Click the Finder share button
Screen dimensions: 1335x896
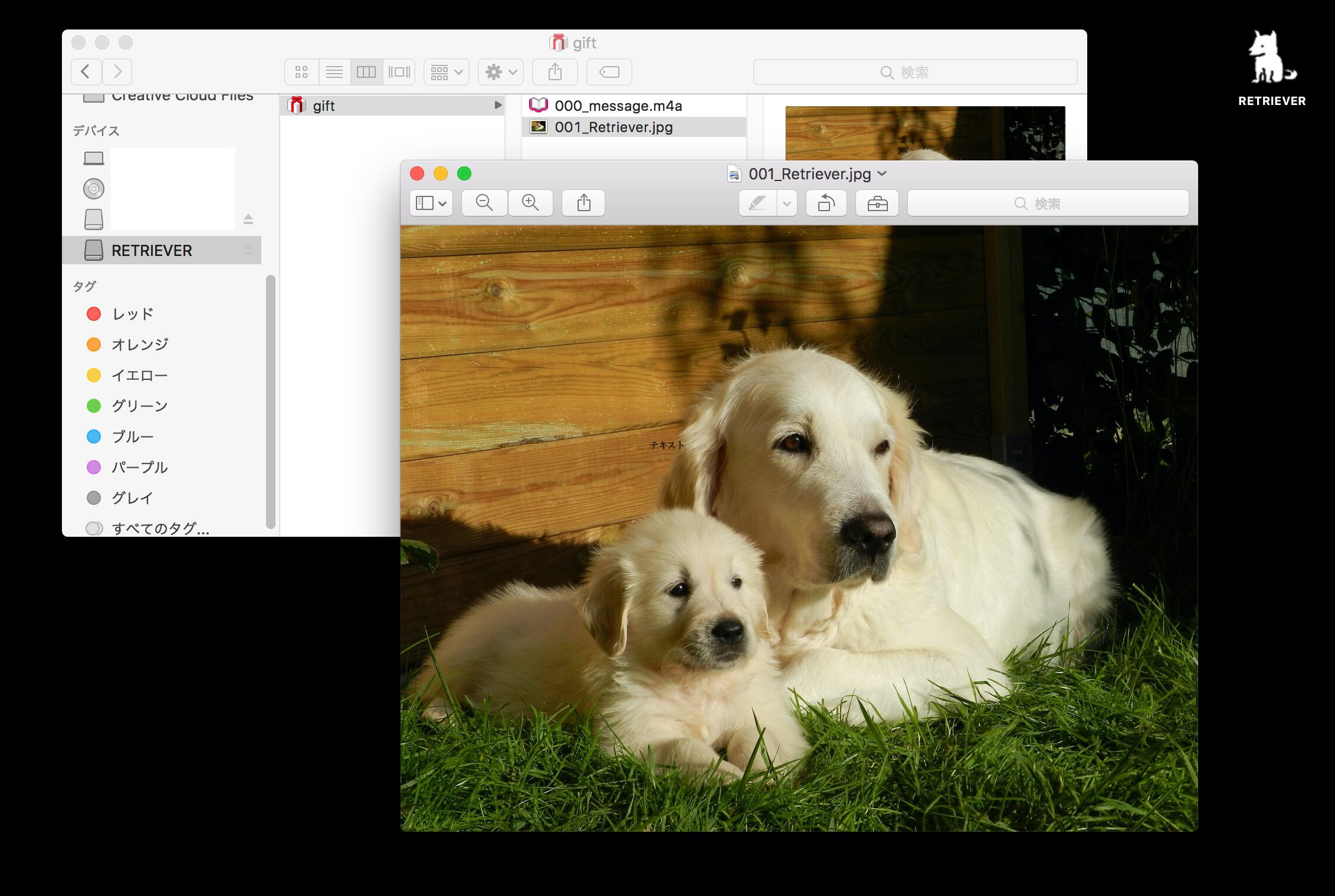[555, 72]
